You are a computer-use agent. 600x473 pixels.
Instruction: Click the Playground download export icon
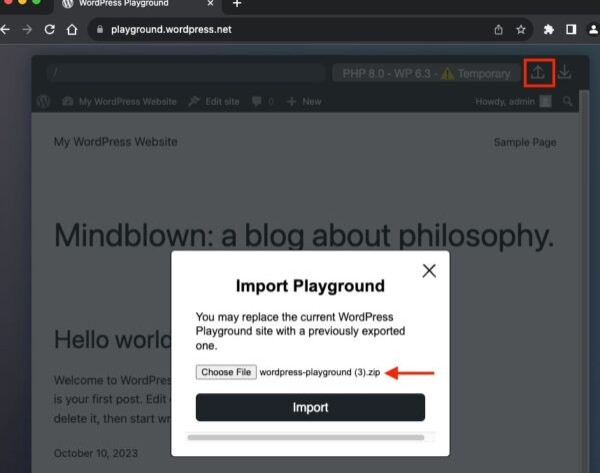[x=564, y=72]
